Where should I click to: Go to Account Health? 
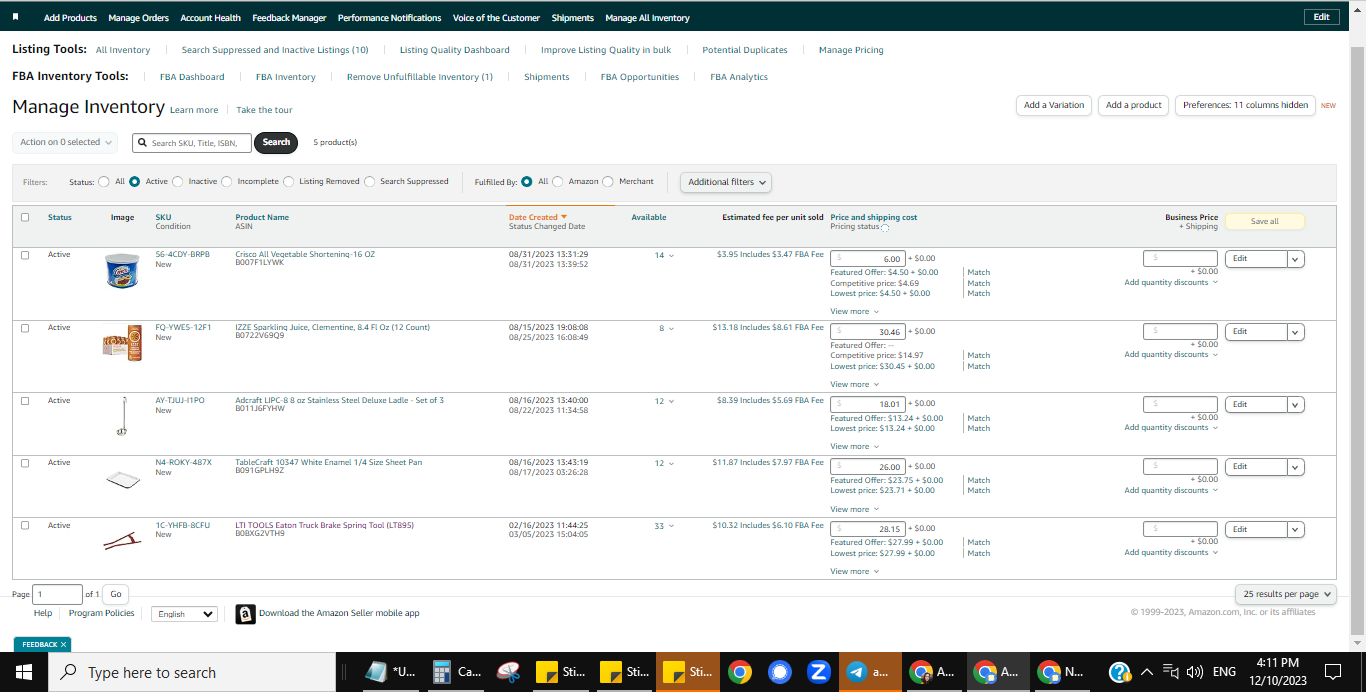pyautogui.click(x=210, y=18)
